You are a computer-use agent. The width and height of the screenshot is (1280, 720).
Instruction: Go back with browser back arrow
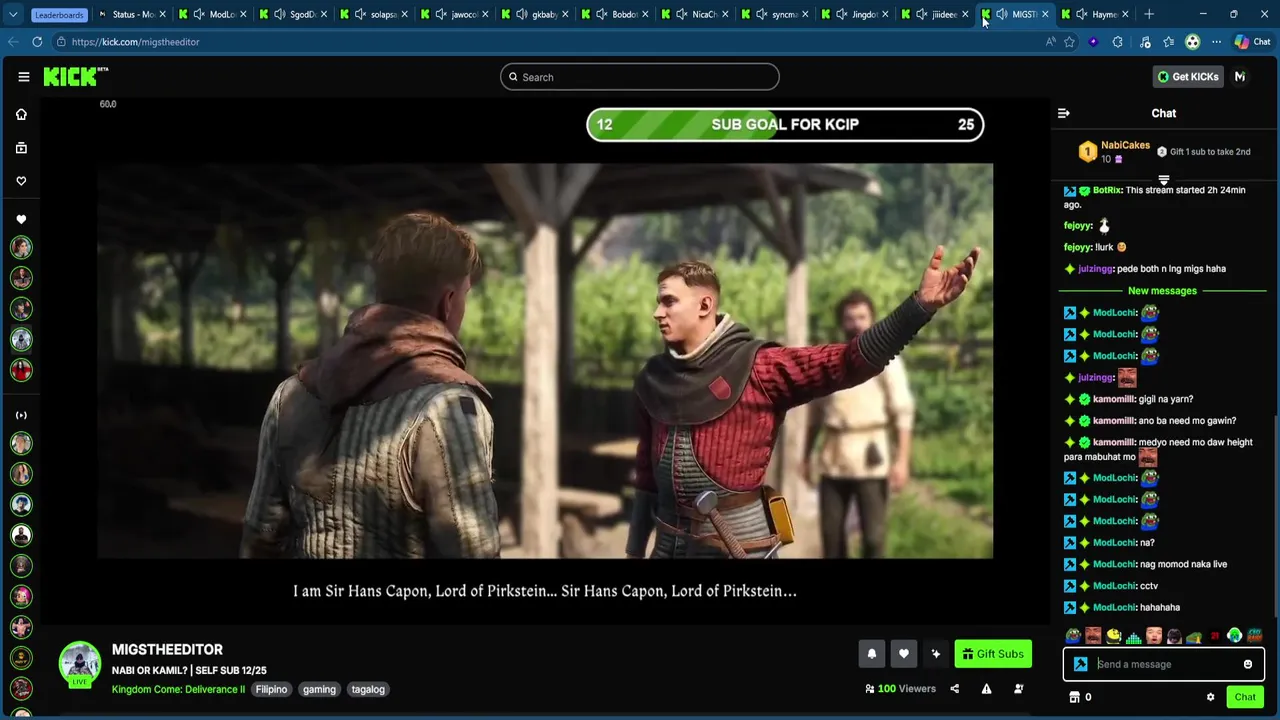13,42
